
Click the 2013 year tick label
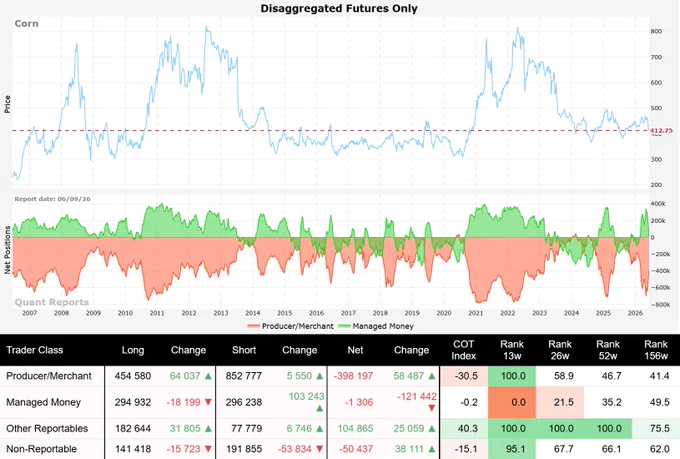(220, 313)
